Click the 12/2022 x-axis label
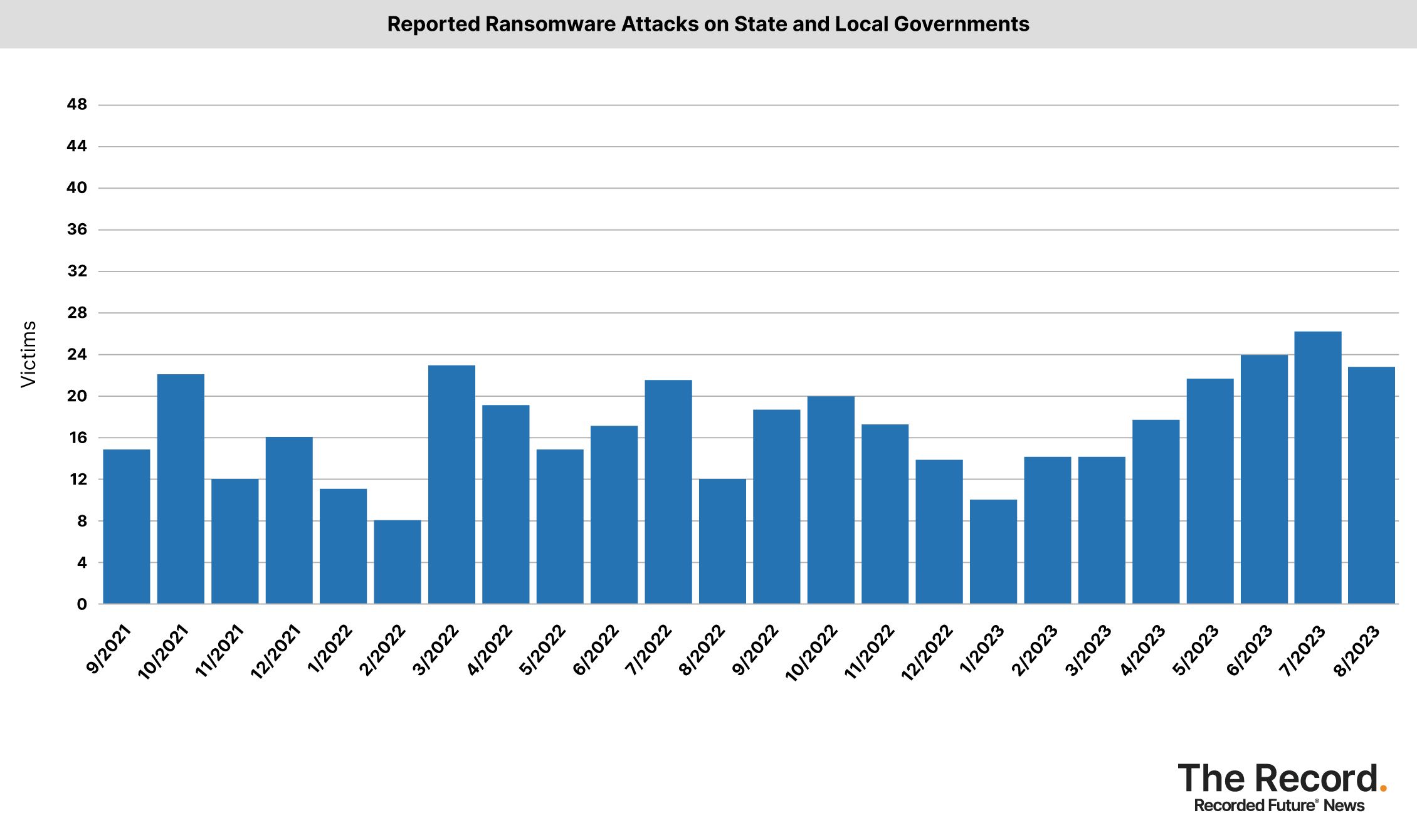Image resolution: width=1417 pixels, height=840 pixels. pos(927,652)
